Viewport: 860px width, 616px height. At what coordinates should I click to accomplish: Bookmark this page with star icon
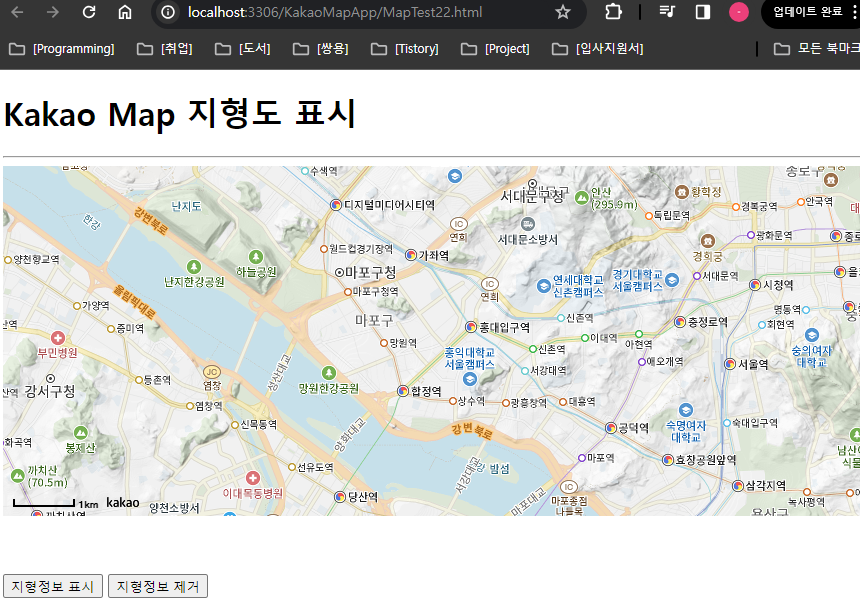(x=563, y=12)
